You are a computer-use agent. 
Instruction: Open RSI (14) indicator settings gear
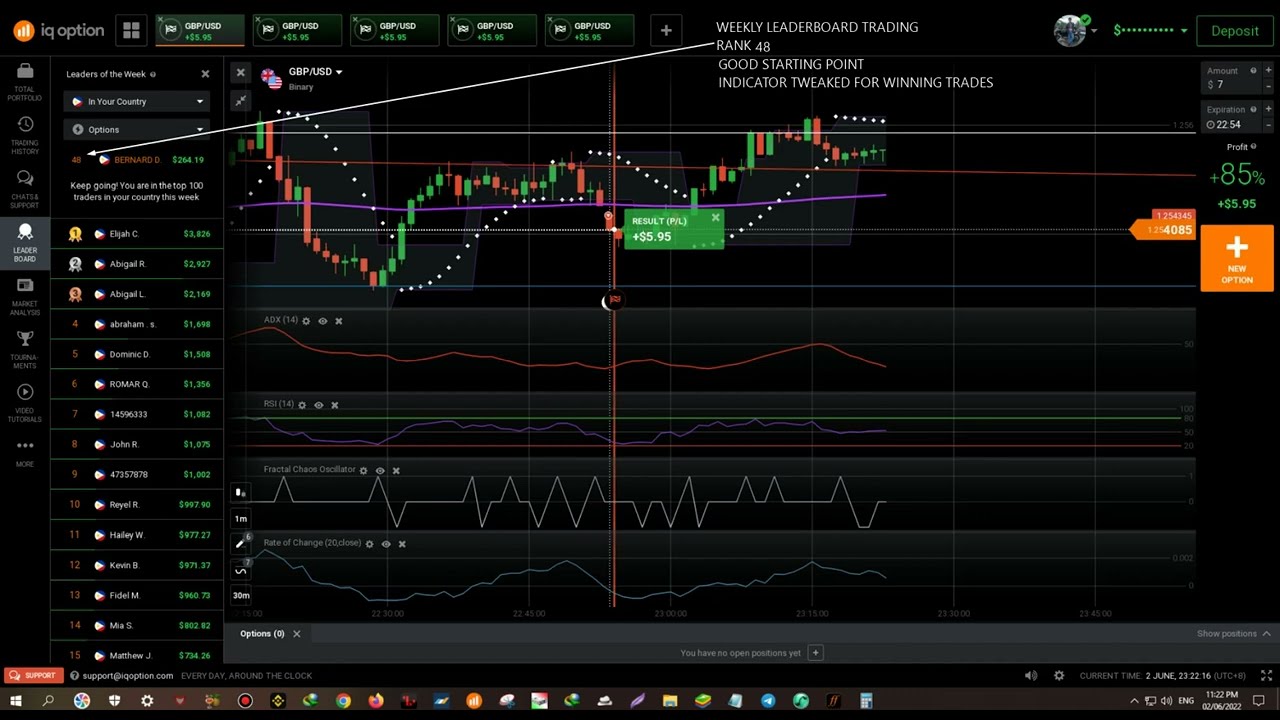(x=302, y=405)
